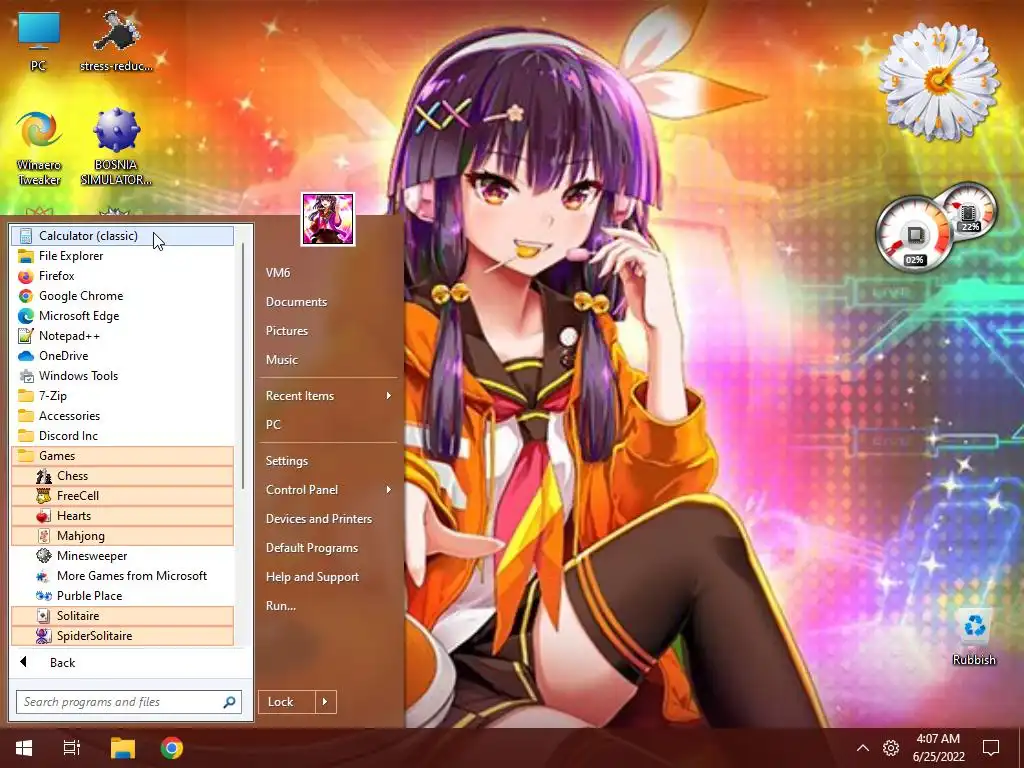Click the Windows Start button

[x=24, y=748]
